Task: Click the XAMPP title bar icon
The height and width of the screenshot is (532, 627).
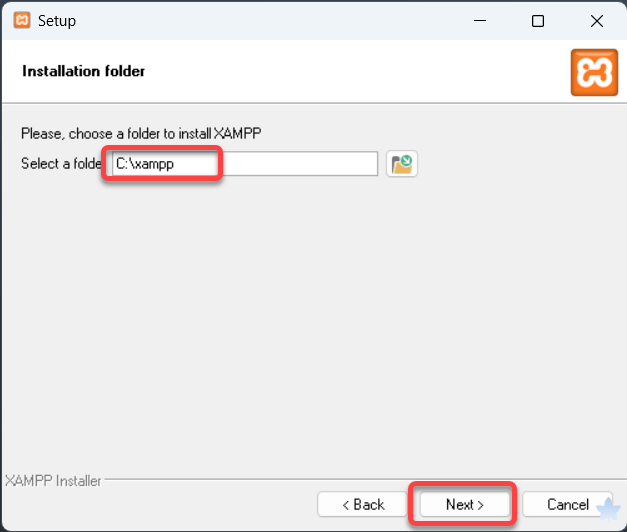Action: click(x=22, y=20)
